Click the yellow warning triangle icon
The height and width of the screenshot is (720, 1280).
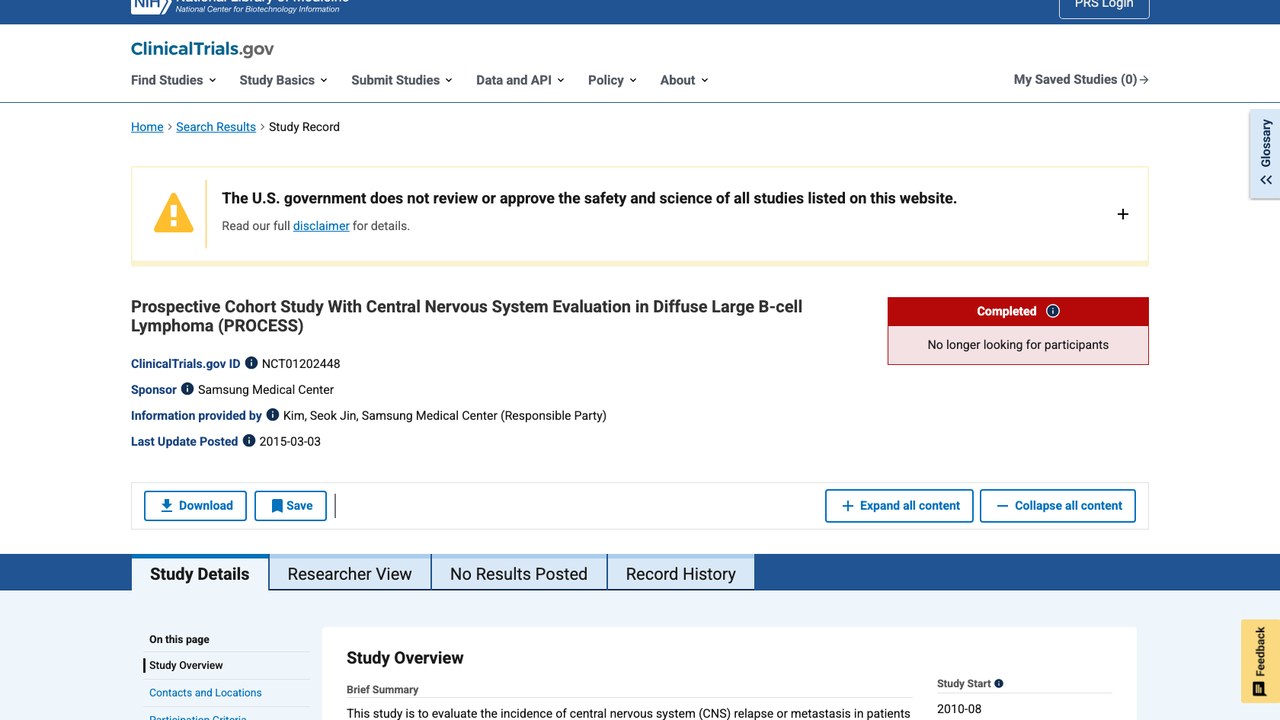tap(173, 213)
